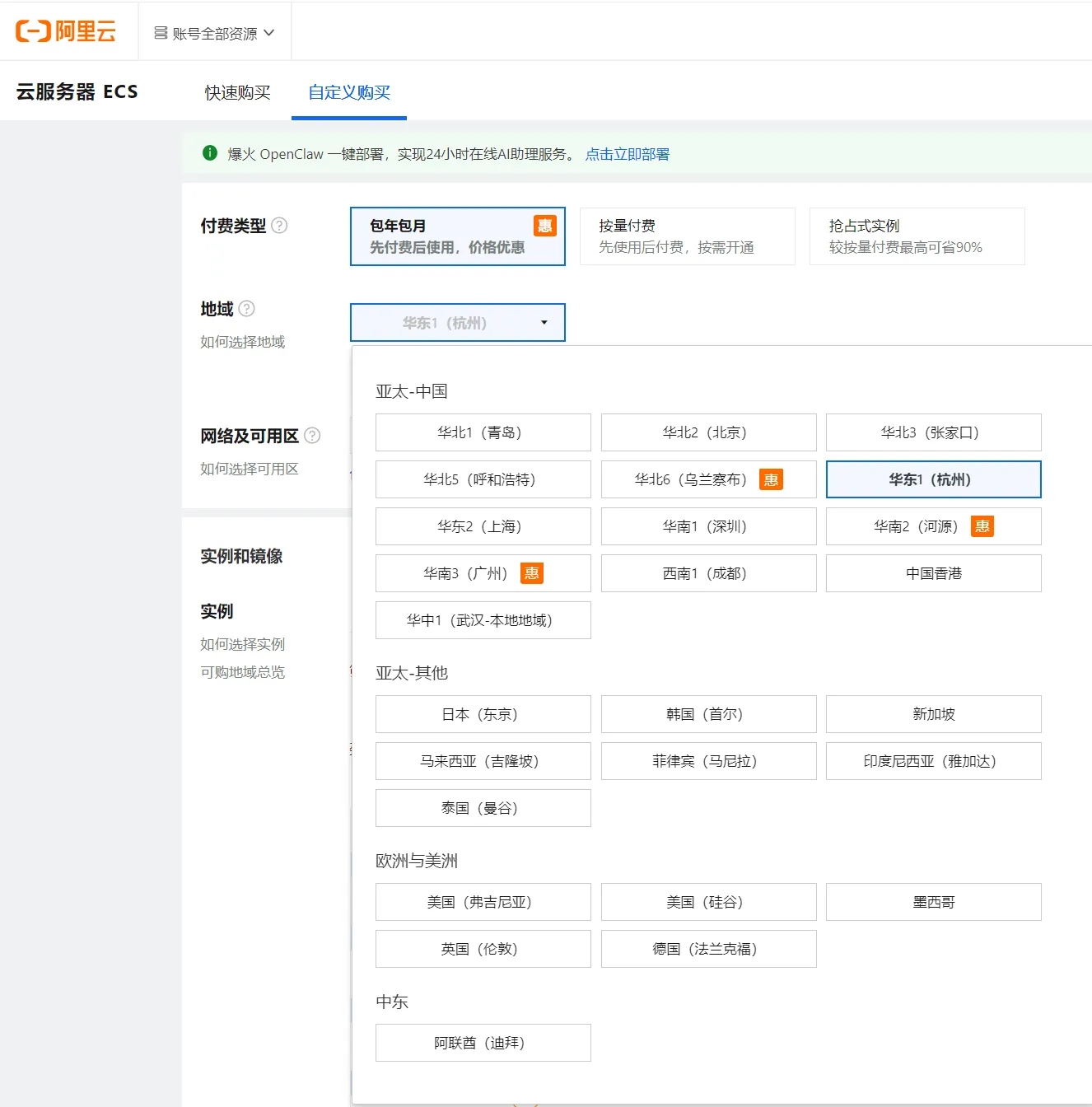The width and height of the screenshot is (1092, 1107).
Task: Open the 如何选择可用区 help link
Action: pyautogui.click(x=250, y=469)
